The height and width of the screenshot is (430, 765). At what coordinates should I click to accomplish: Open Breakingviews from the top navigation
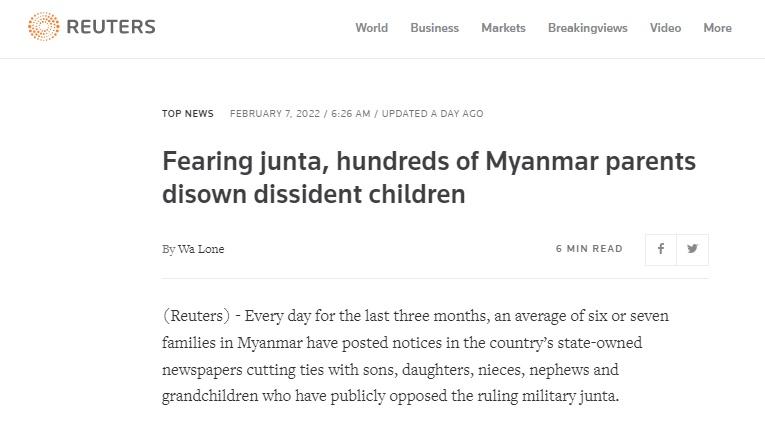point(587,28)
